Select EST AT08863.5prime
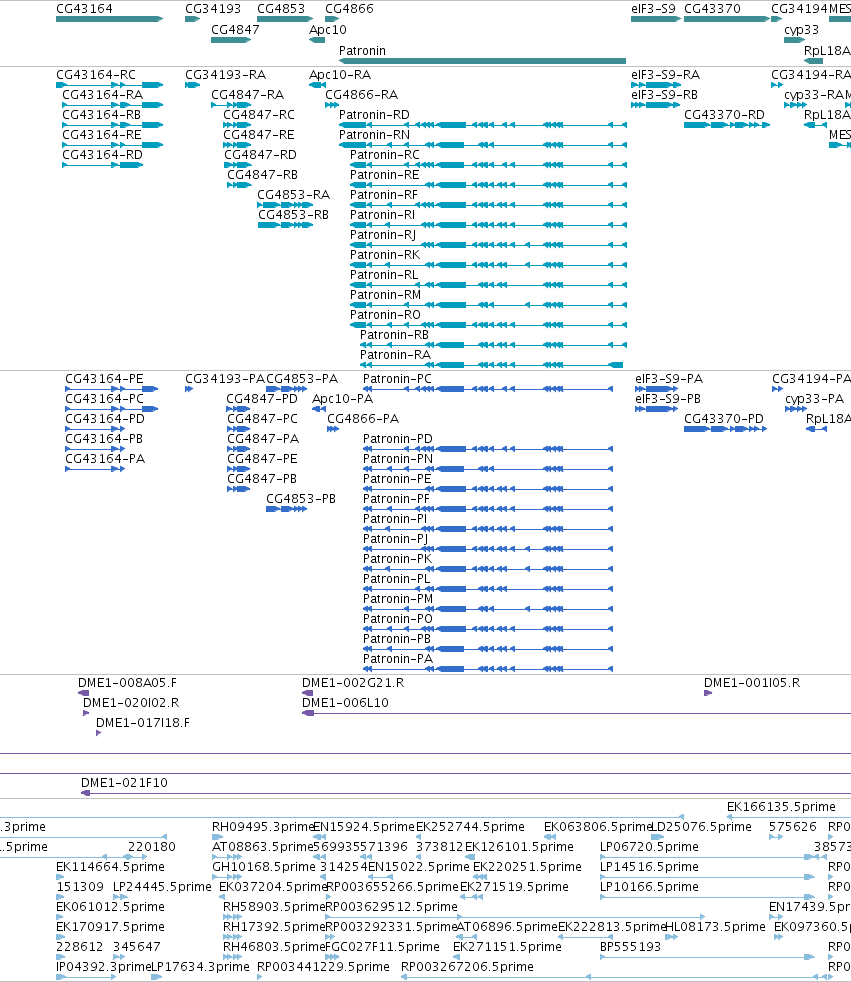 262,847
